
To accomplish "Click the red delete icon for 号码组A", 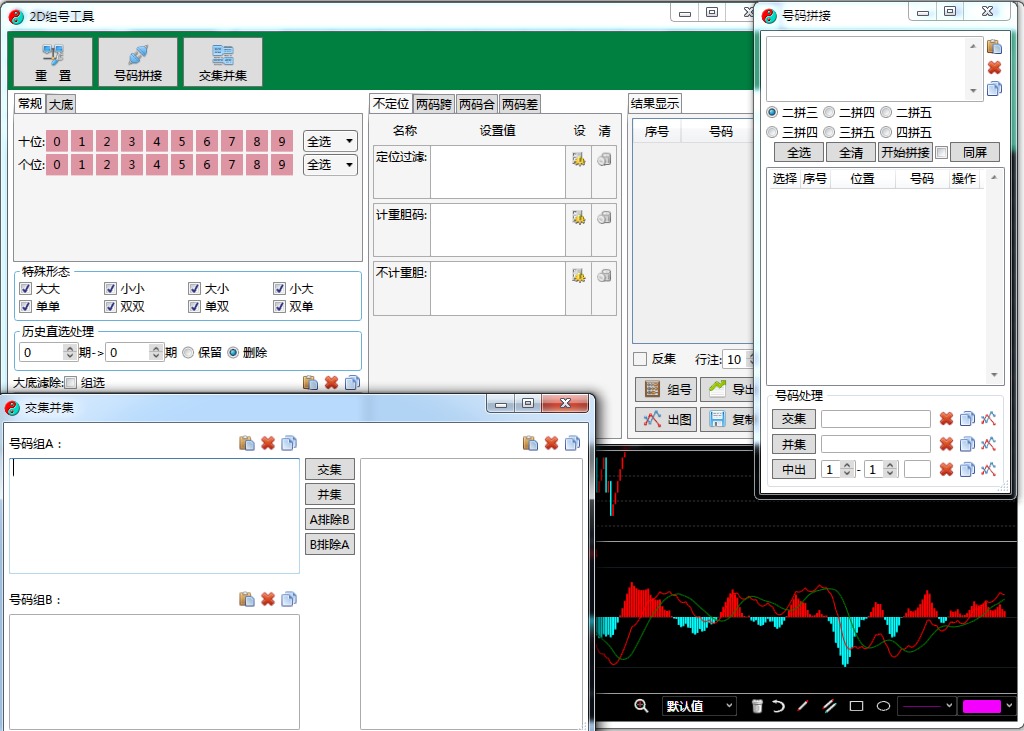I will [x=268, y=443].
